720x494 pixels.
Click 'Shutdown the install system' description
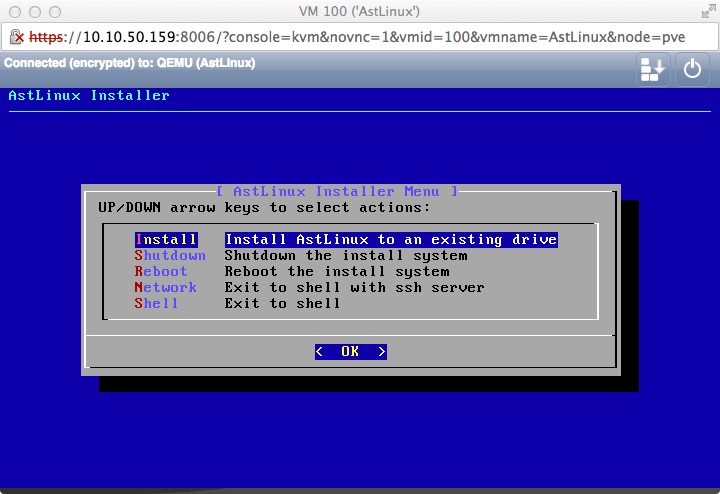pos(346,256)
